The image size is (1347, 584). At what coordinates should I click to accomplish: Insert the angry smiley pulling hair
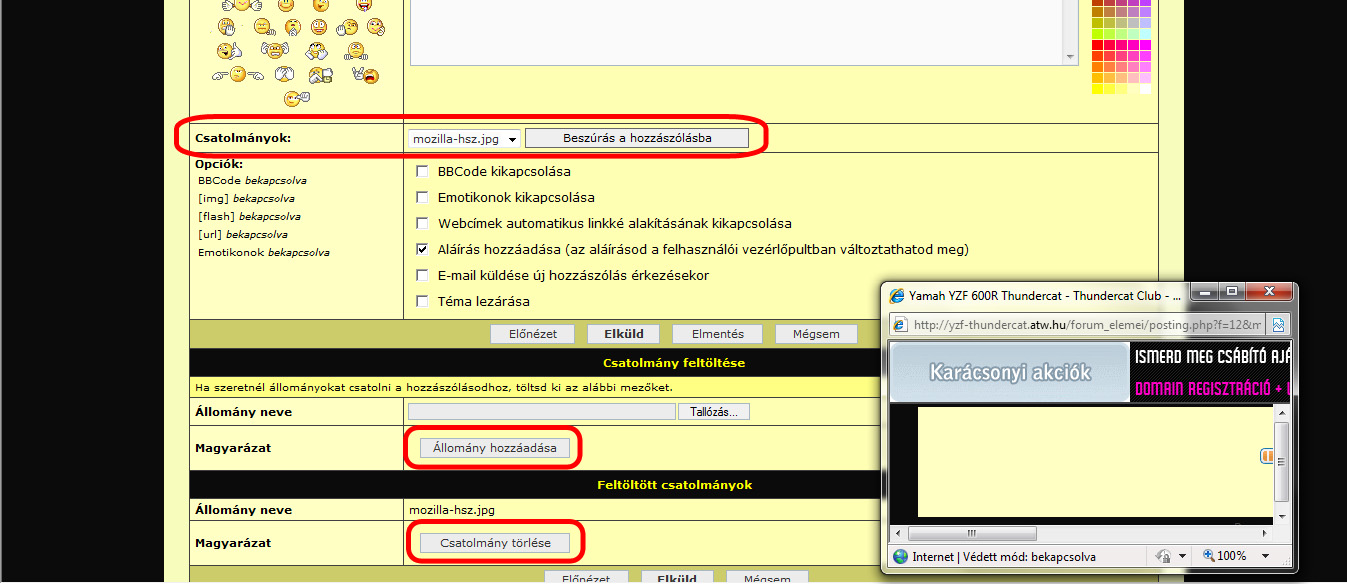click(275, 50)
